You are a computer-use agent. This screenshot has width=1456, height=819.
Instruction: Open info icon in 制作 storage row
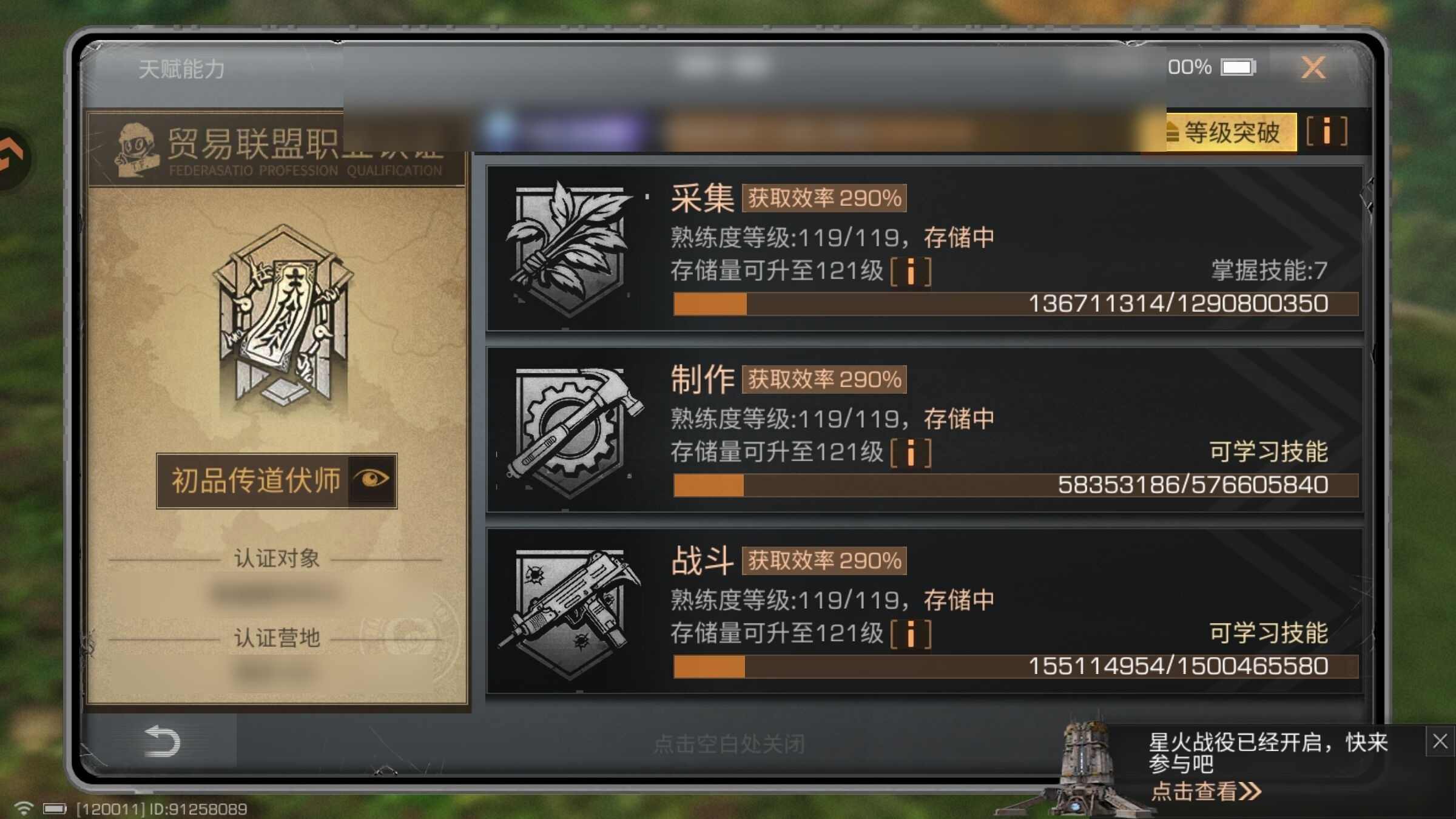pyautogui.click(x=911, y=453)
